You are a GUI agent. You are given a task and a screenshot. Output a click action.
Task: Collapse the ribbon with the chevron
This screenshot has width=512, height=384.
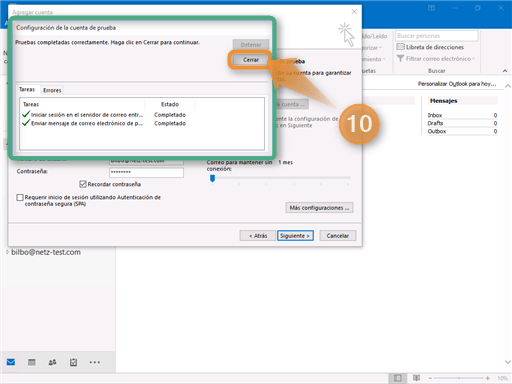click(x=505, y=71)
